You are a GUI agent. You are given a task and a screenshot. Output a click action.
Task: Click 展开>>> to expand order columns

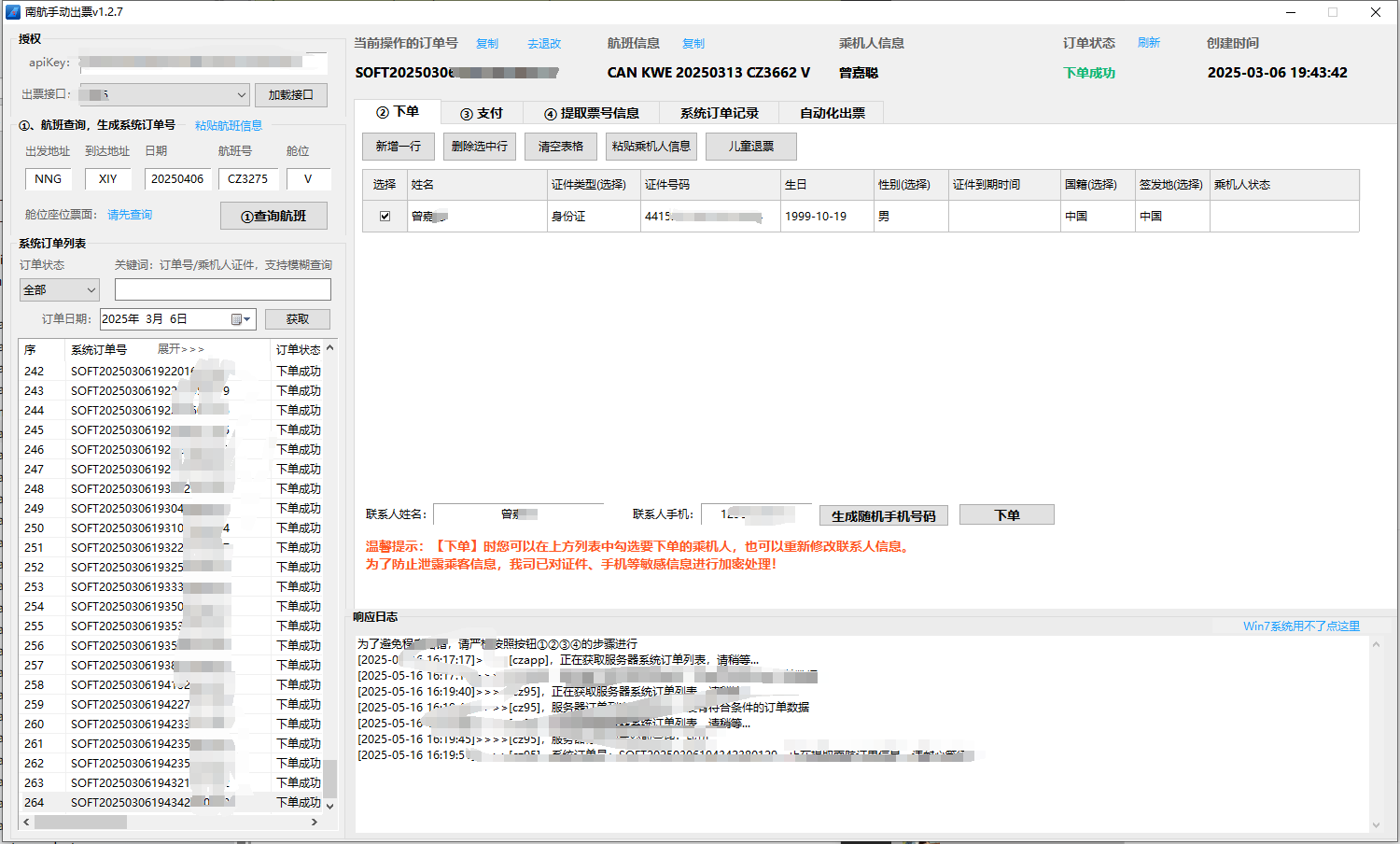click(x=180, y=349)
